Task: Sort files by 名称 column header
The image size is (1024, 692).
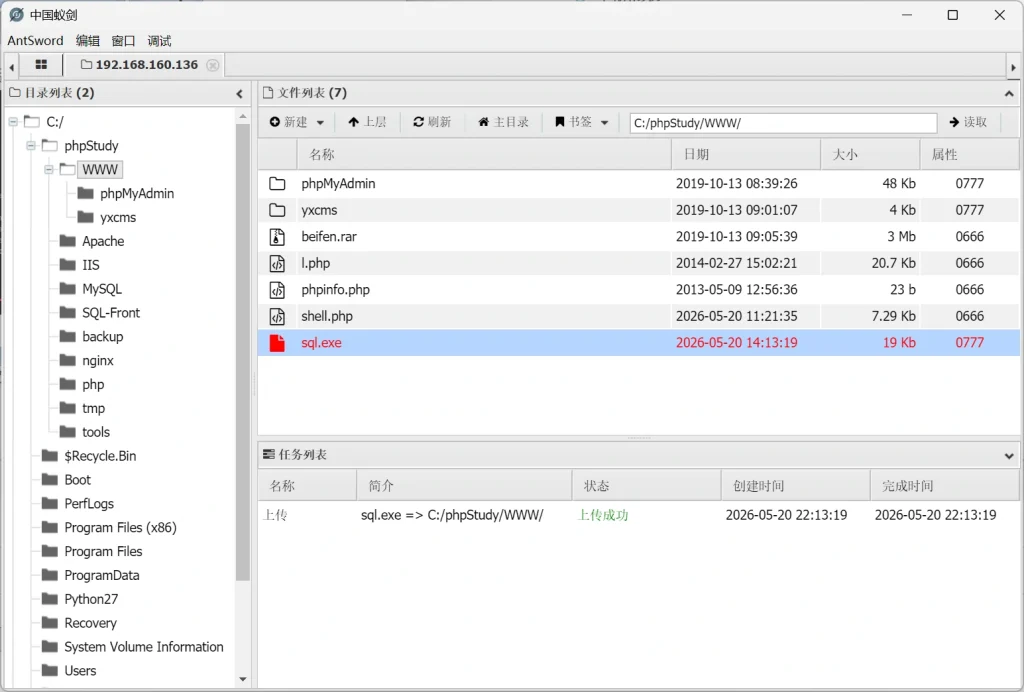Action: pos(484,155)
